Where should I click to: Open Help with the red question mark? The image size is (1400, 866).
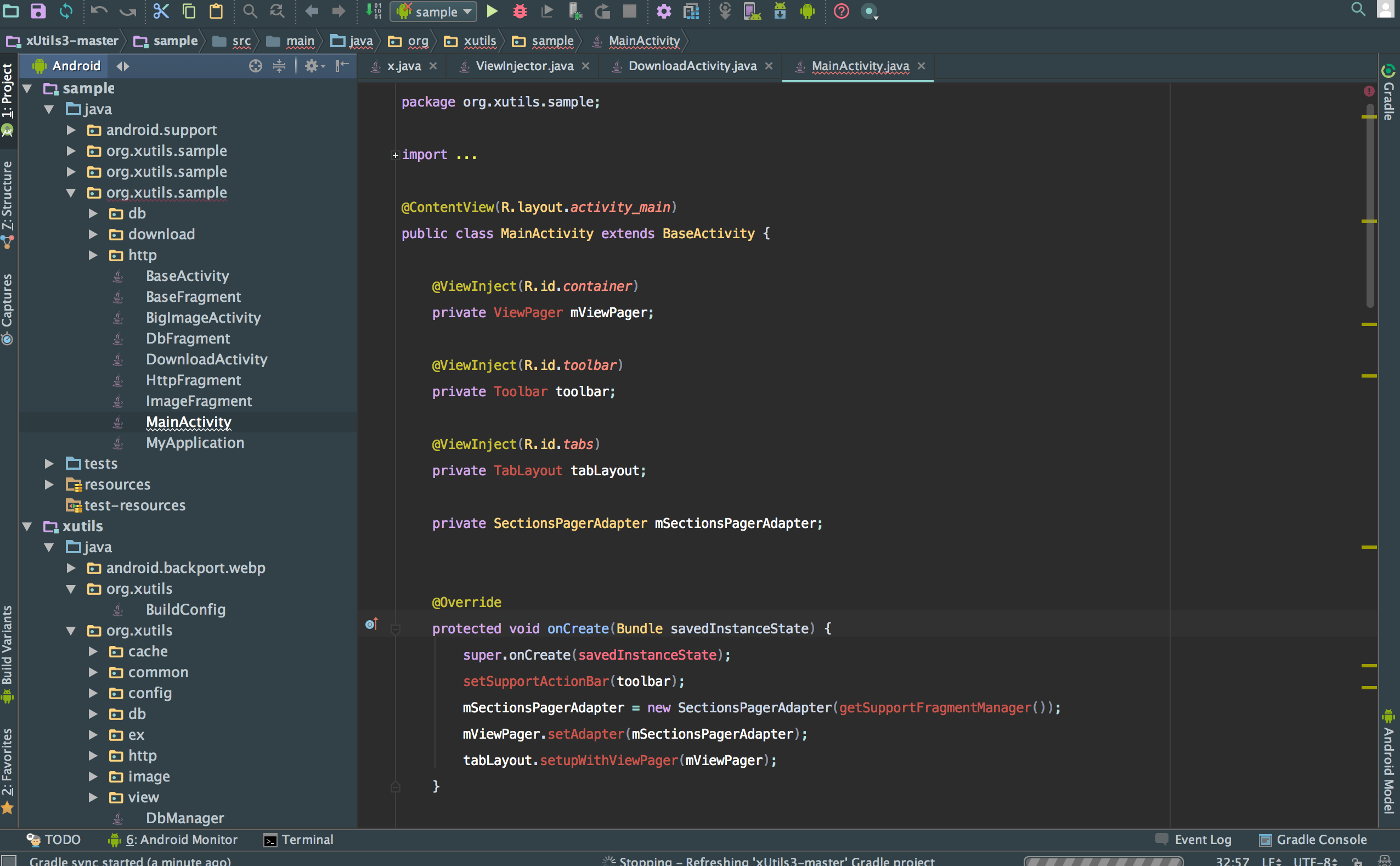[x=842, y=11]
